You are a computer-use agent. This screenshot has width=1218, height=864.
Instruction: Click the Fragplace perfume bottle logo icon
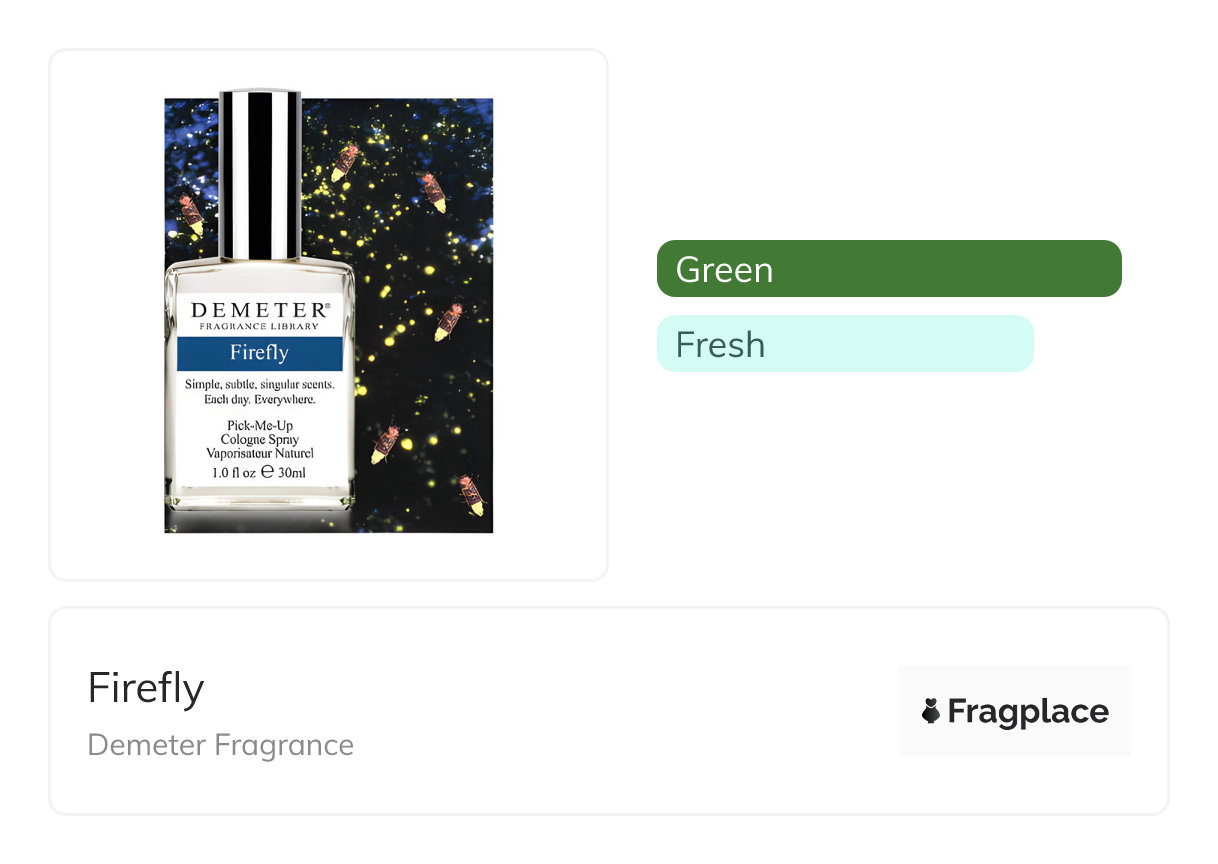[931, 711]
